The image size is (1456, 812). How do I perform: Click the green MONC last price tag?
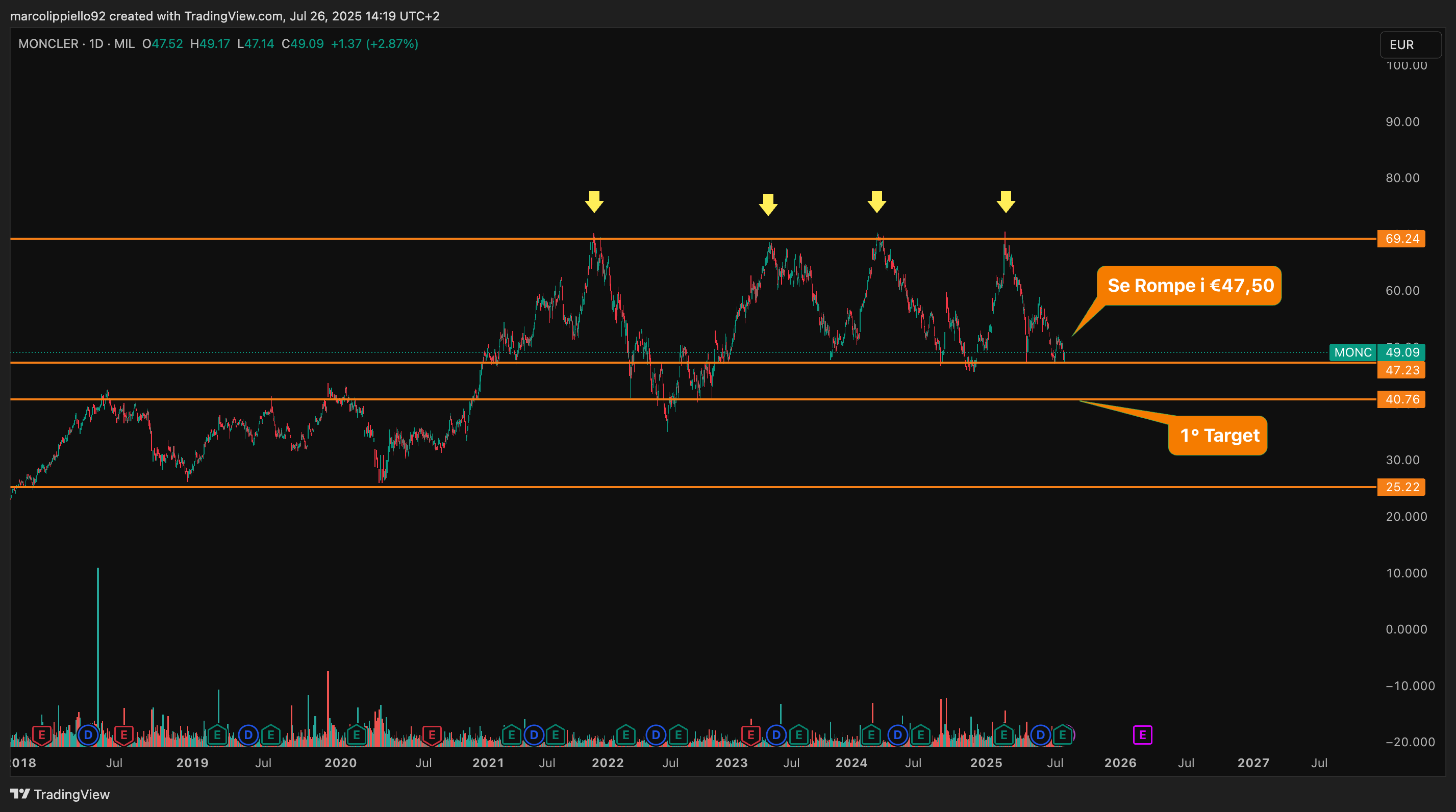coord(1352,352)
